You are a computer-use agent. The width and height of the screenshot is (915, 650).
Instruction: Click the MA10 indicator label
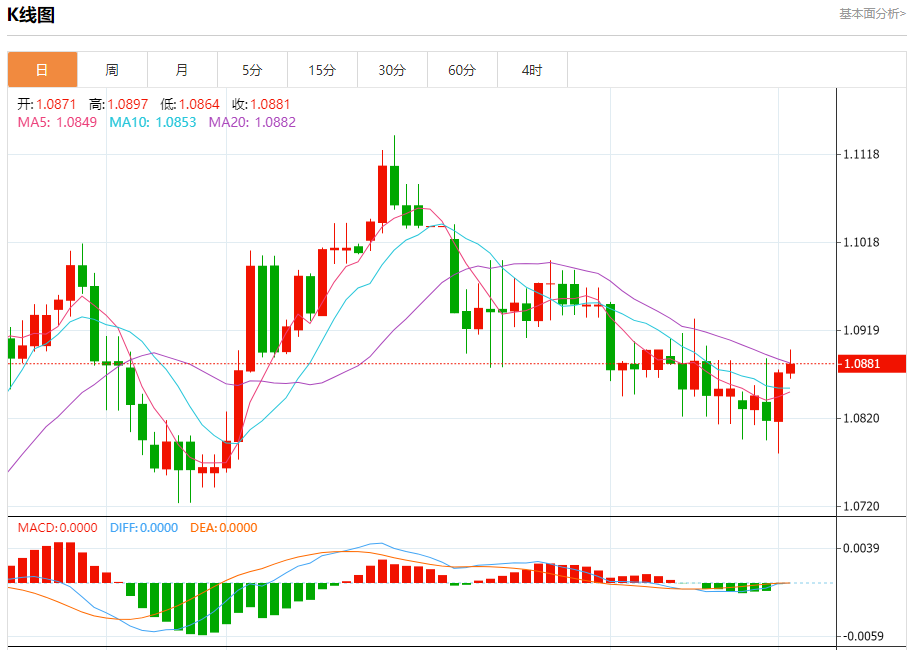[153, 122]
